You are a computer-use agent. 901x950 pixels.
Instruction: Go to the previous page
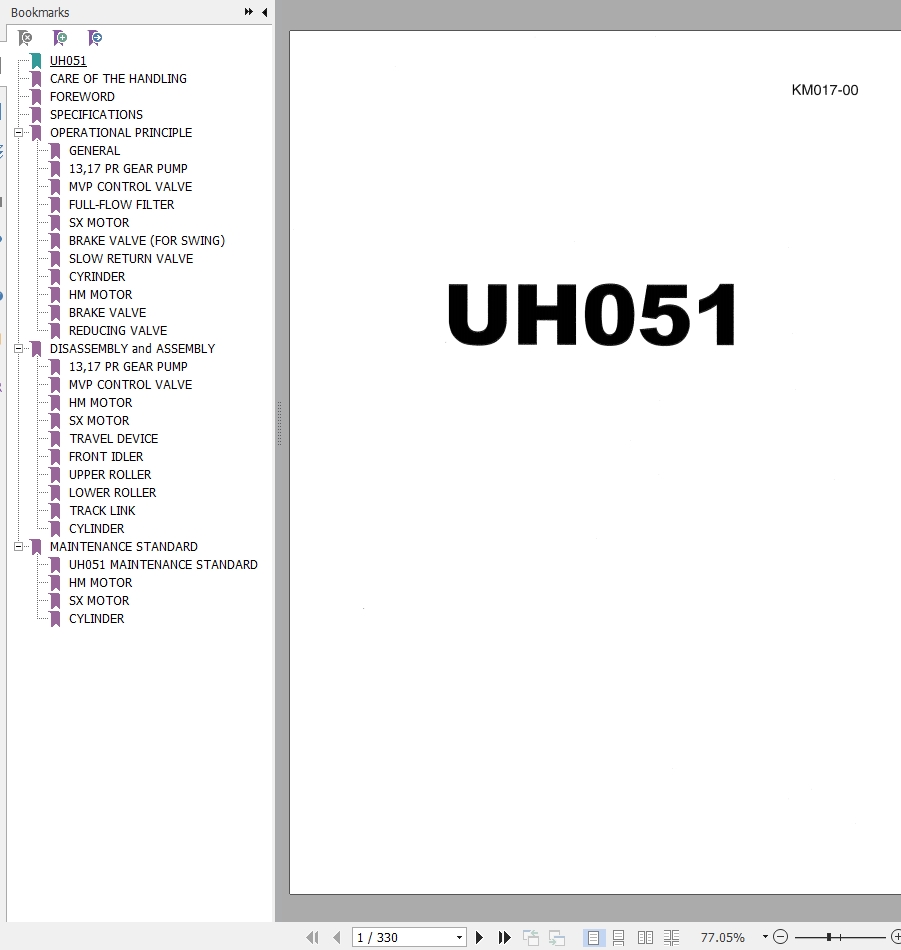[337, 937]
